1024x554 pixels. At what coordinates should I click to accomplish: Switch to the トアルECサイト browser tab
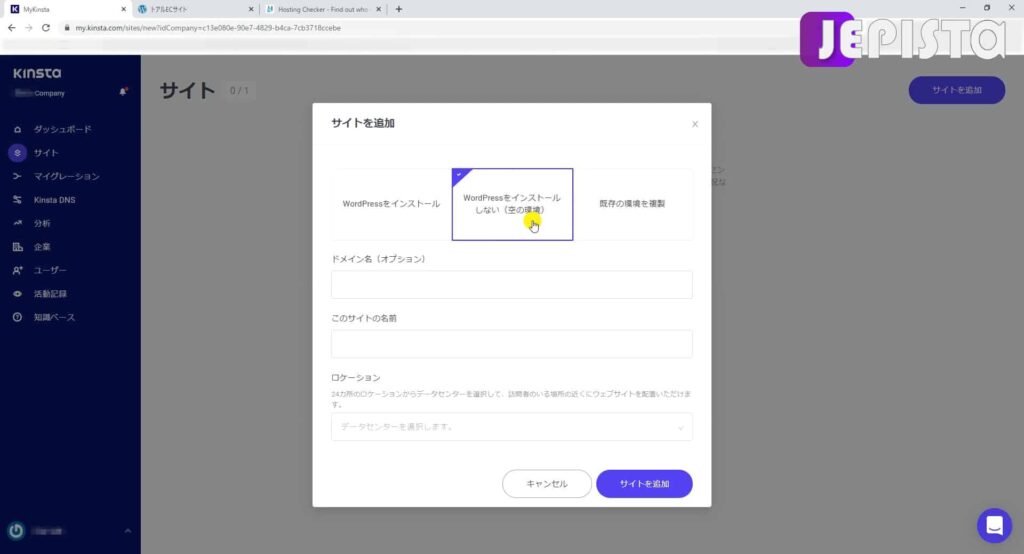pos(196,9)
